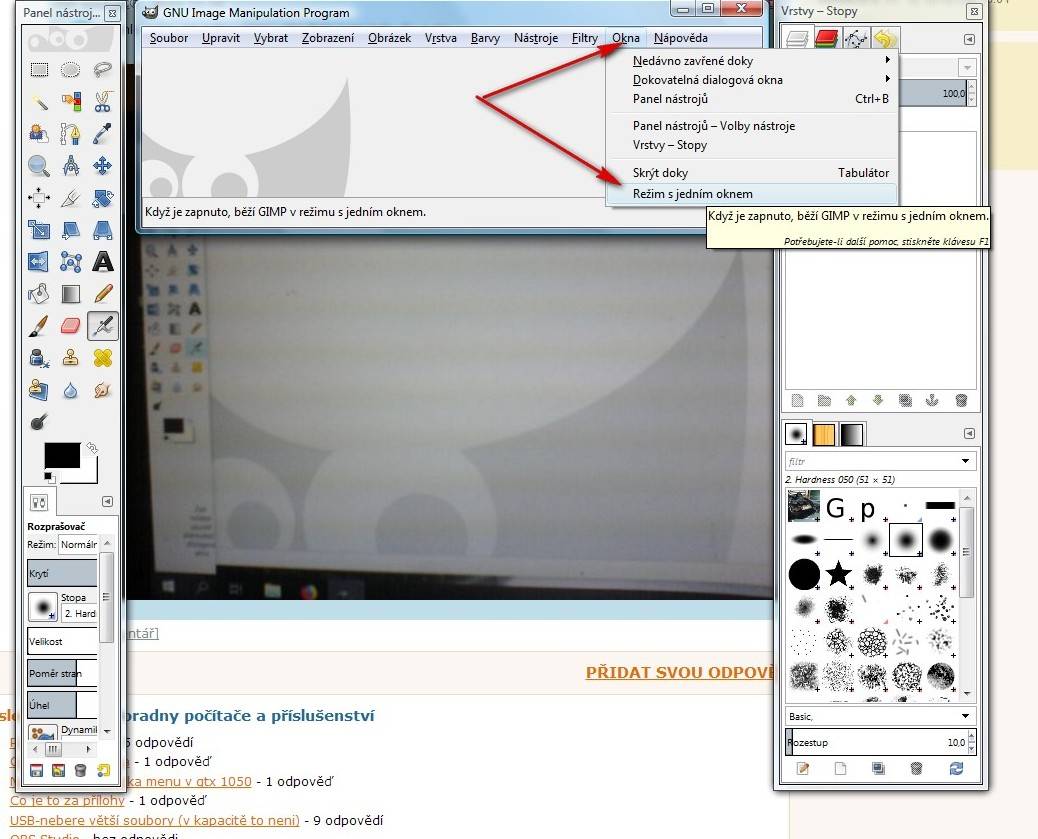1038x839 pixels.
Task: Adjust the Velikost size slider
Action: 62,641
